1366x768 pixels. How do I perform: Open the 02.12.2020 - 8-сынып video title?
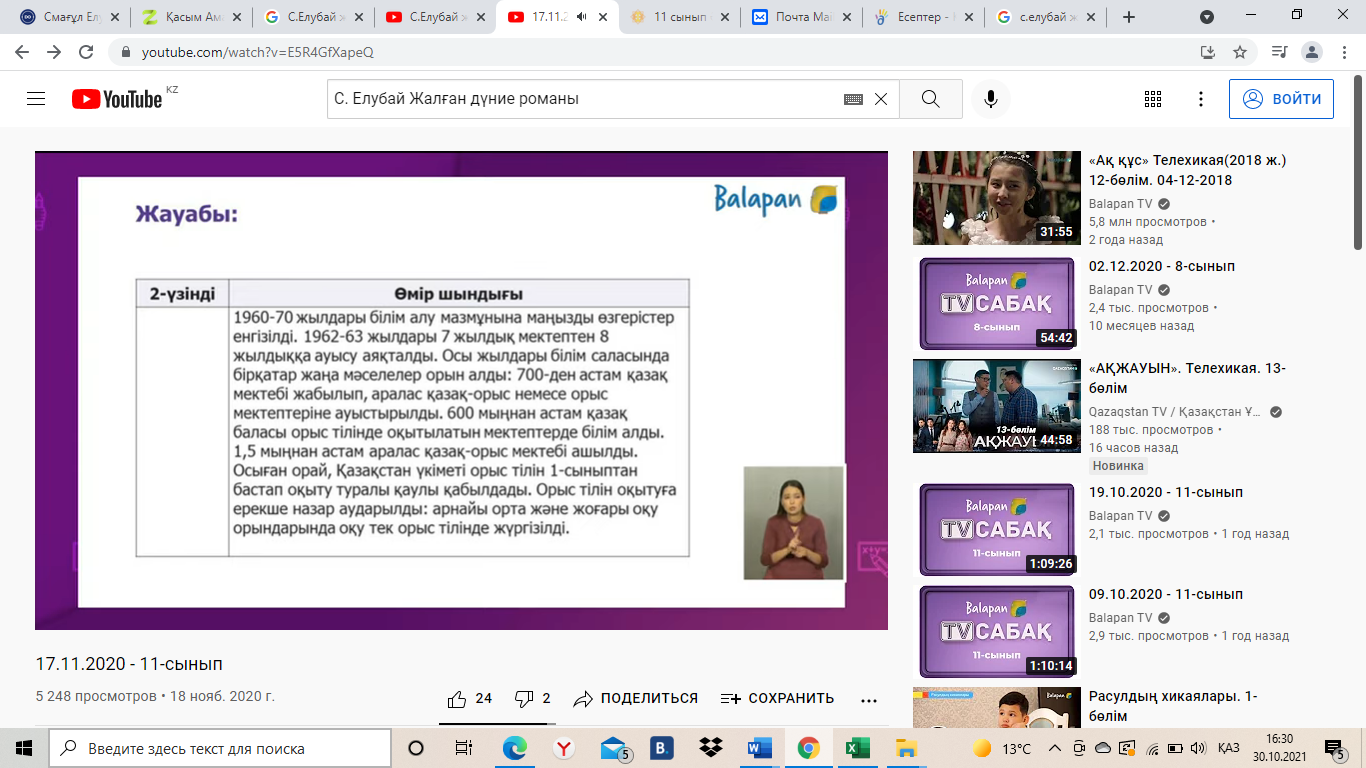[x=1162, y=267]
